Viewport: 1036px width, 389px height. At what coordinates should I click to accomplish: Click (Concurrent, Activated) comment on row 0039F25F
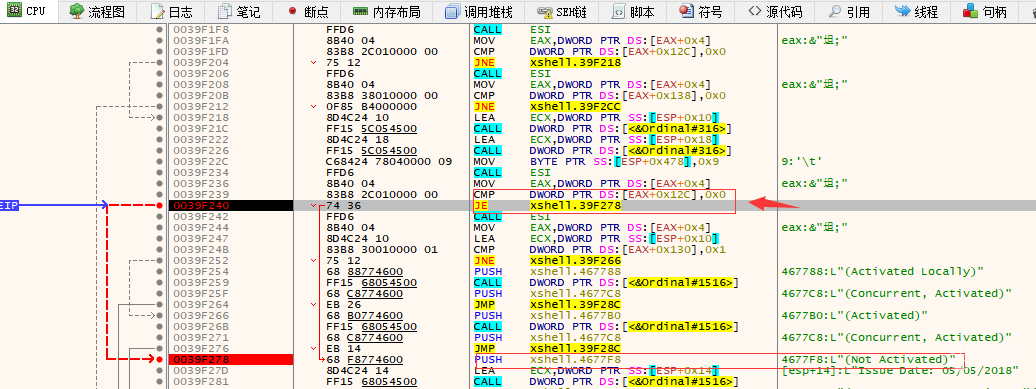[x=897, y=293]
